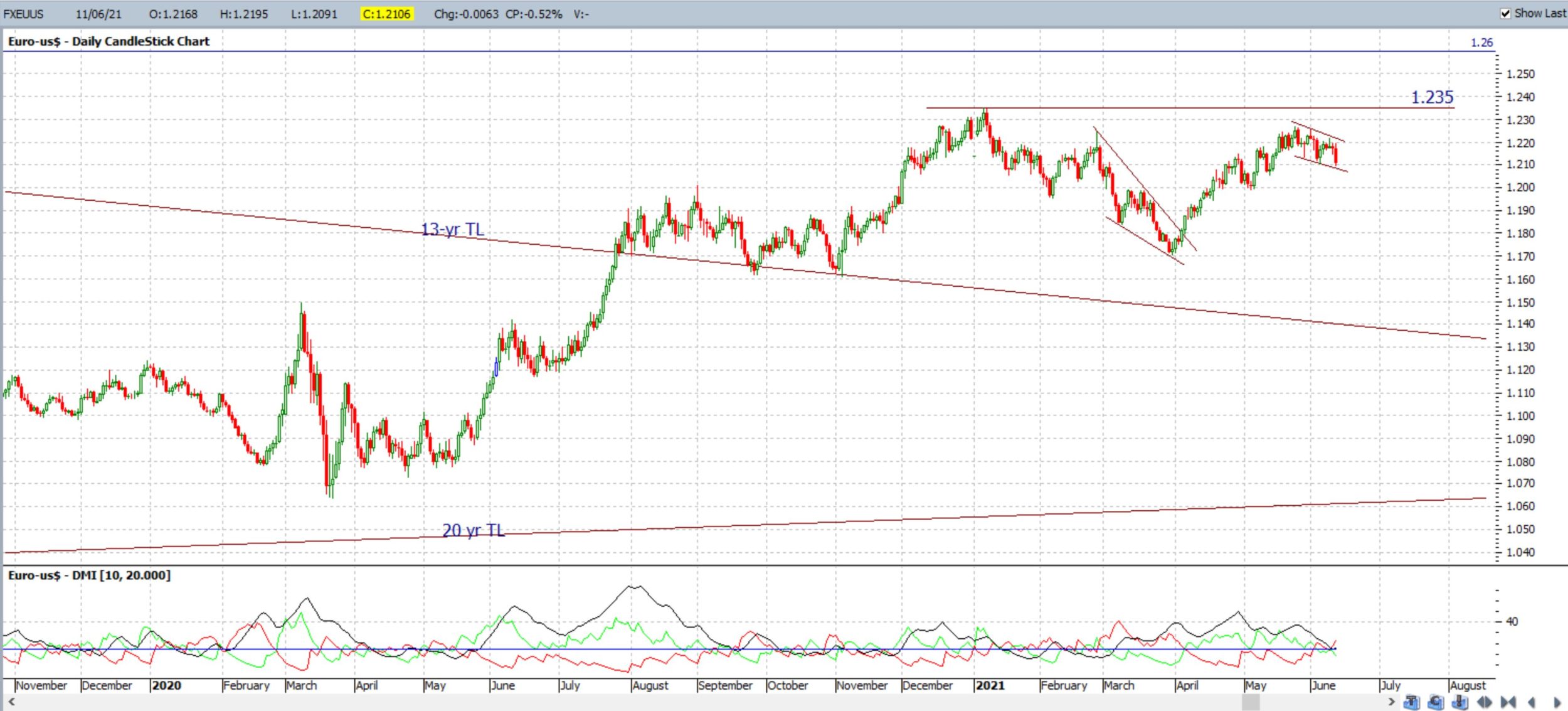Viewport: 1568px width, 711px height.
Task: Click the 1.040 price axis label
Action: coord(1520,552)
